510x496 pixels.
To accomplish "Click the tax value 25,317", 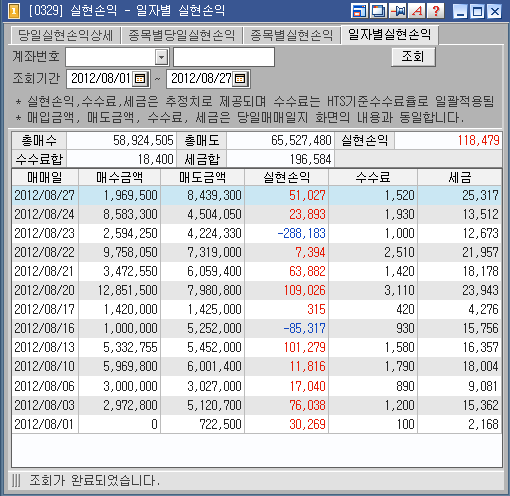I will coord(480,195).
